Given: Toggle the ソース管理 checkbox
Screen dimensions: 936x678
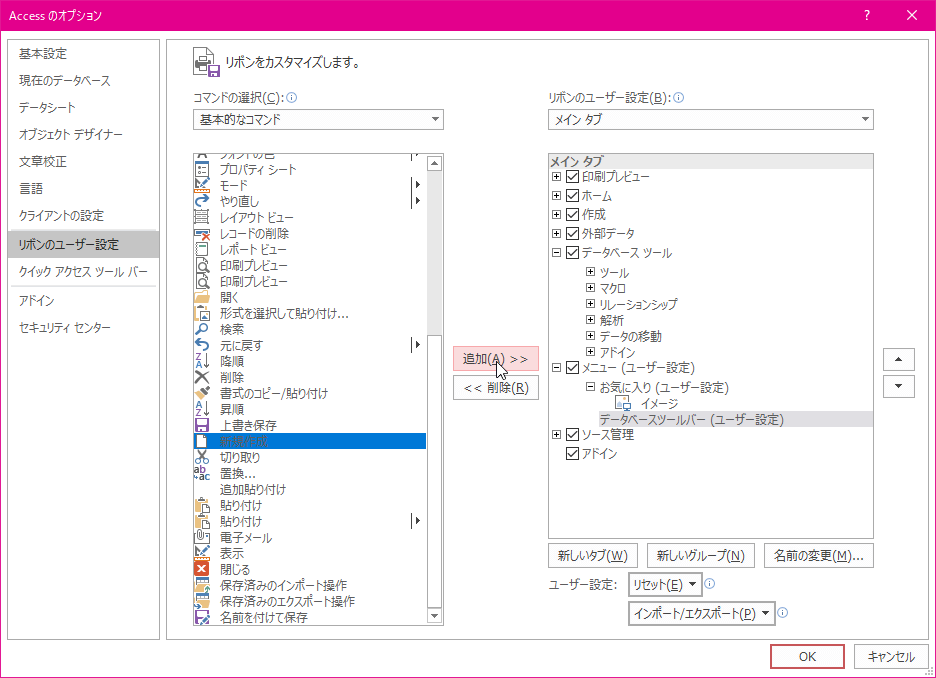Looking at the screenshot, I should [x=572, y=434].
